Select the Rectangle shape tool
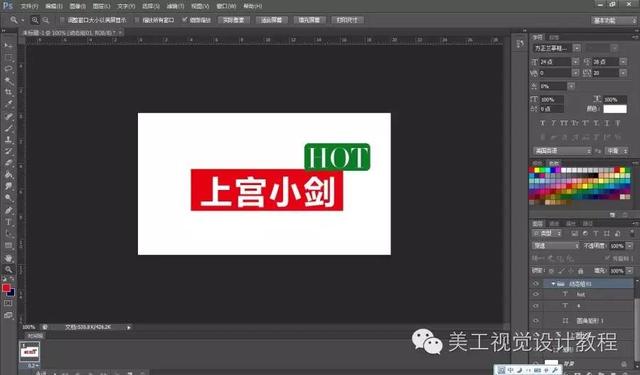The width and height of the screenshot is (640, 375). pos(8,246)
